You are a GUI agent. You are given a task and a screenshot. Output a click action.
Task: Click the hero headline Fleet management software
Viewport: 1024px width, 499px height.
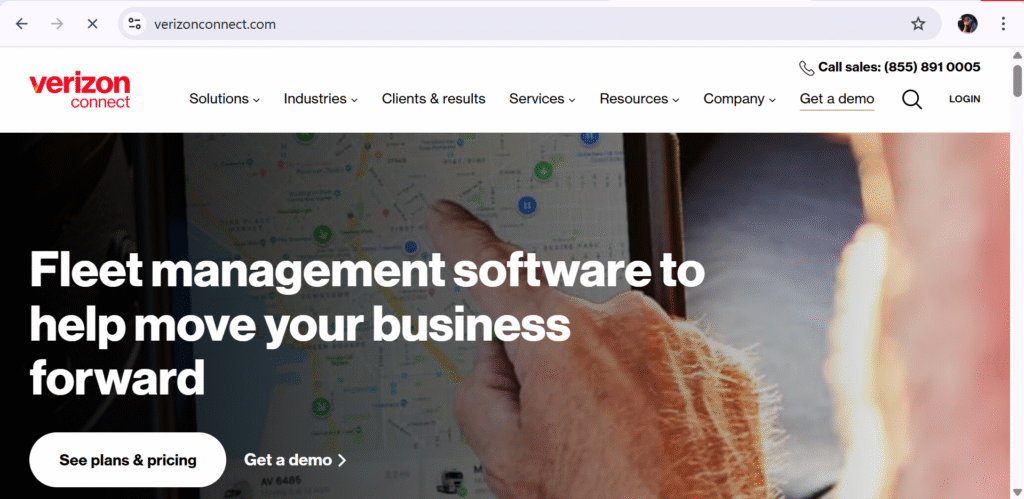click(x=367, y=323)
